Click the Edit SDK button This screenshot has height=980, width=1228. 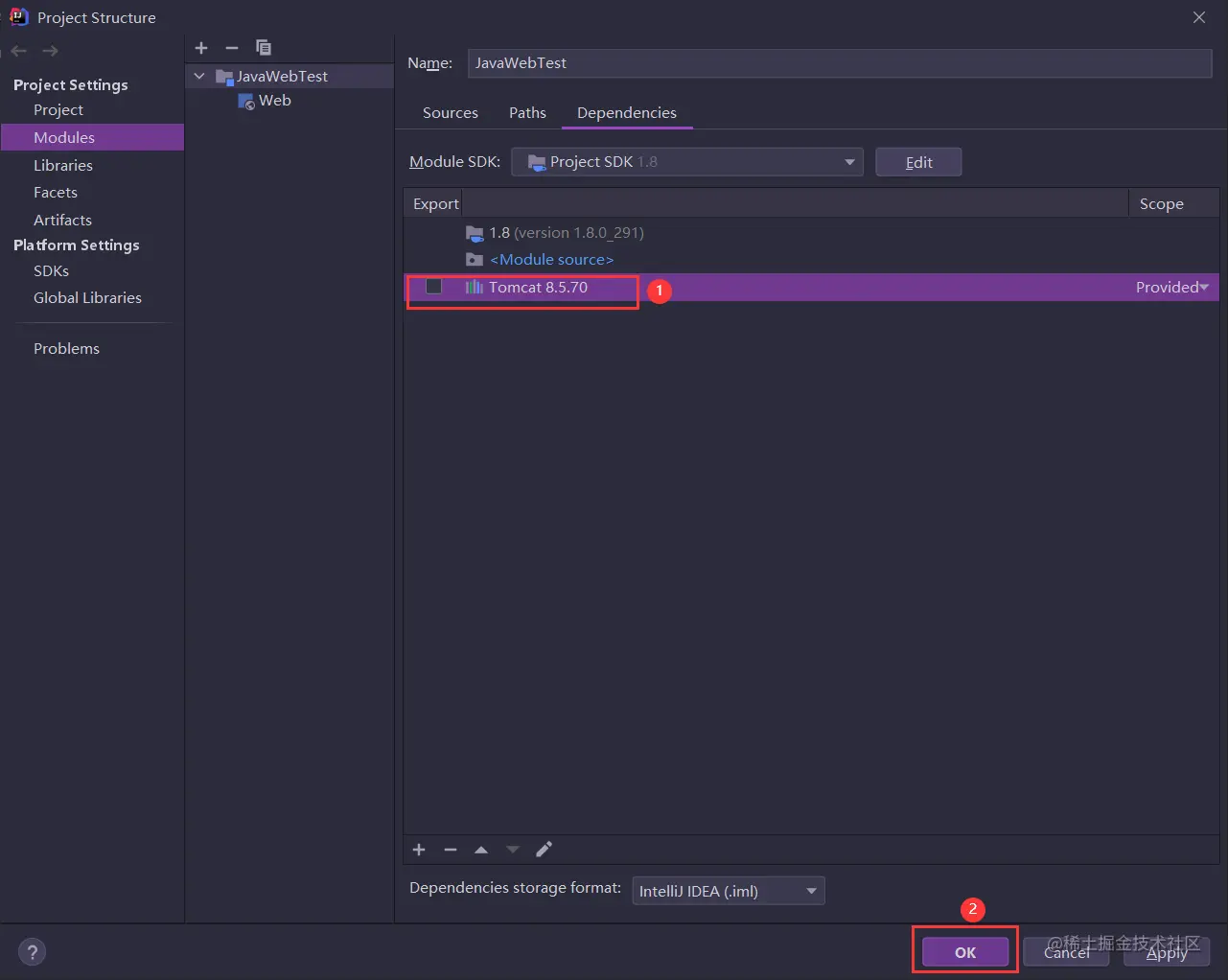coord(918,162)
